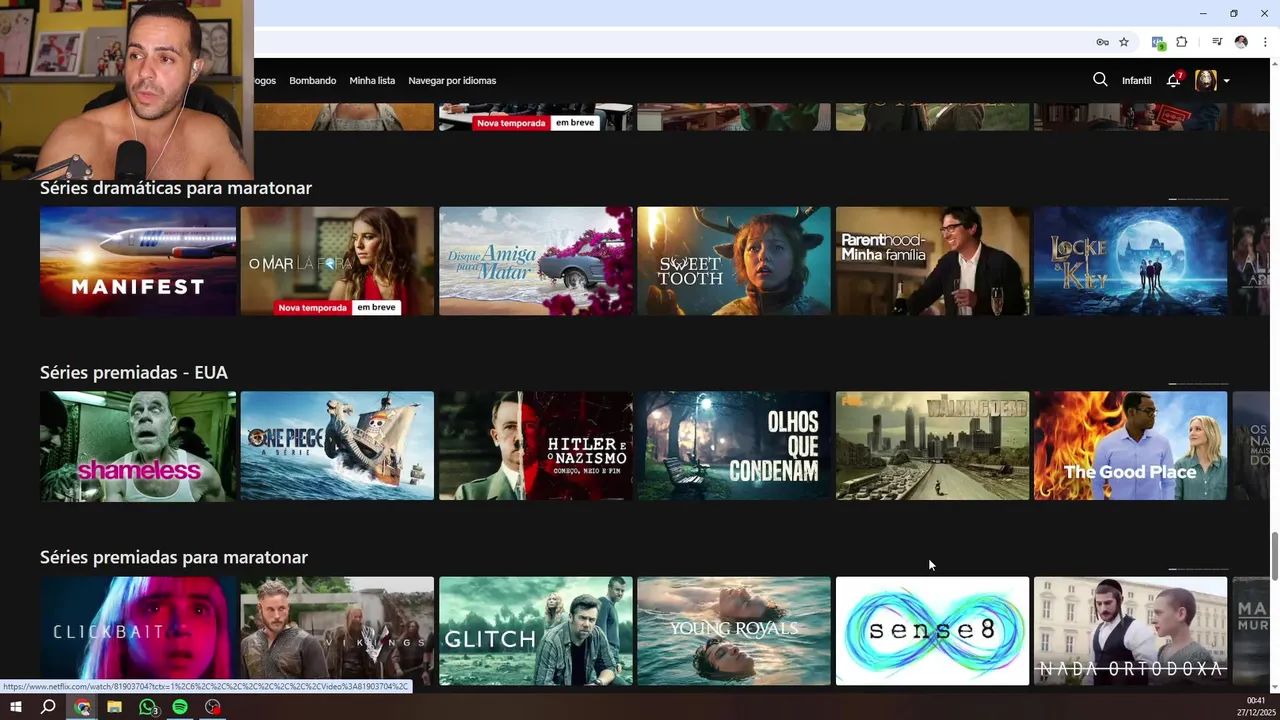The width and height of the screenshot is (1280, 720).
Task: Open Navegar por idiomas
Action: click(x=452, y=81)
